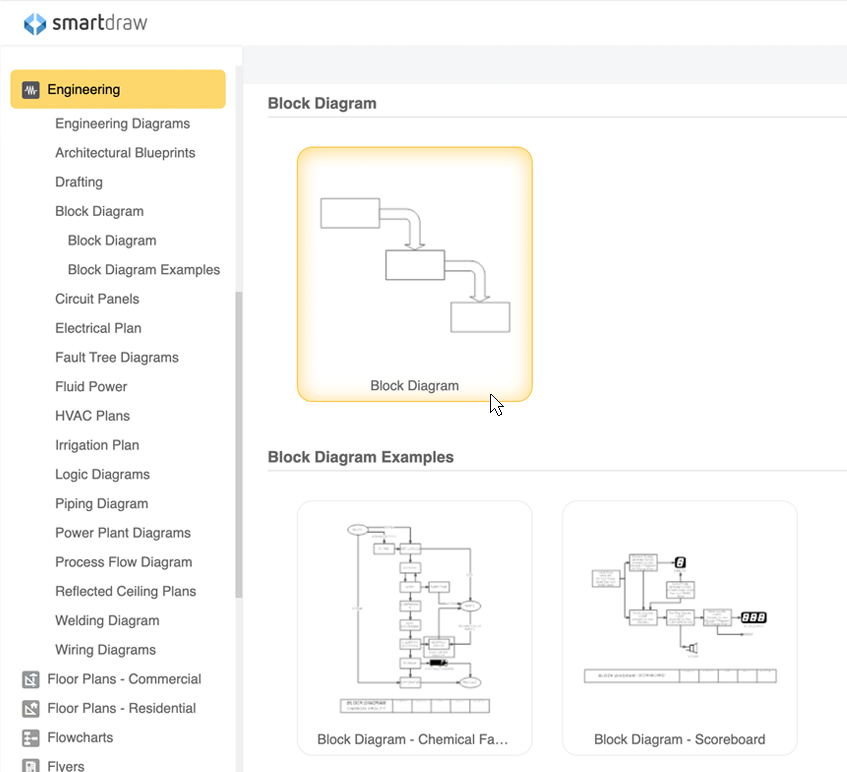Select Drafting in the sidebar
Viewport: 847px width, 772px height.
point(79,182)
